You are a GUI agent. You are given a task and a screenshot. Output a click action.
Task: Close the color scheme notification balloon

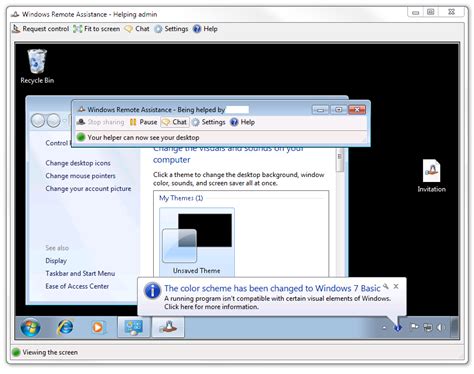(x=396, y=286)
